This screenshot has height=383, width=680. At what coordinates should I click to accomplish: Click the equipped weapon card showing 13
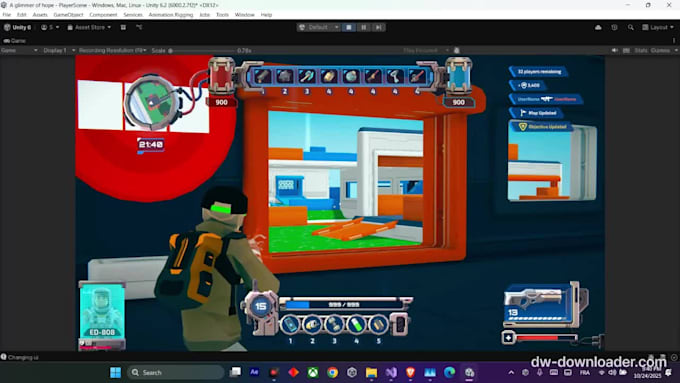coord(542,305)
